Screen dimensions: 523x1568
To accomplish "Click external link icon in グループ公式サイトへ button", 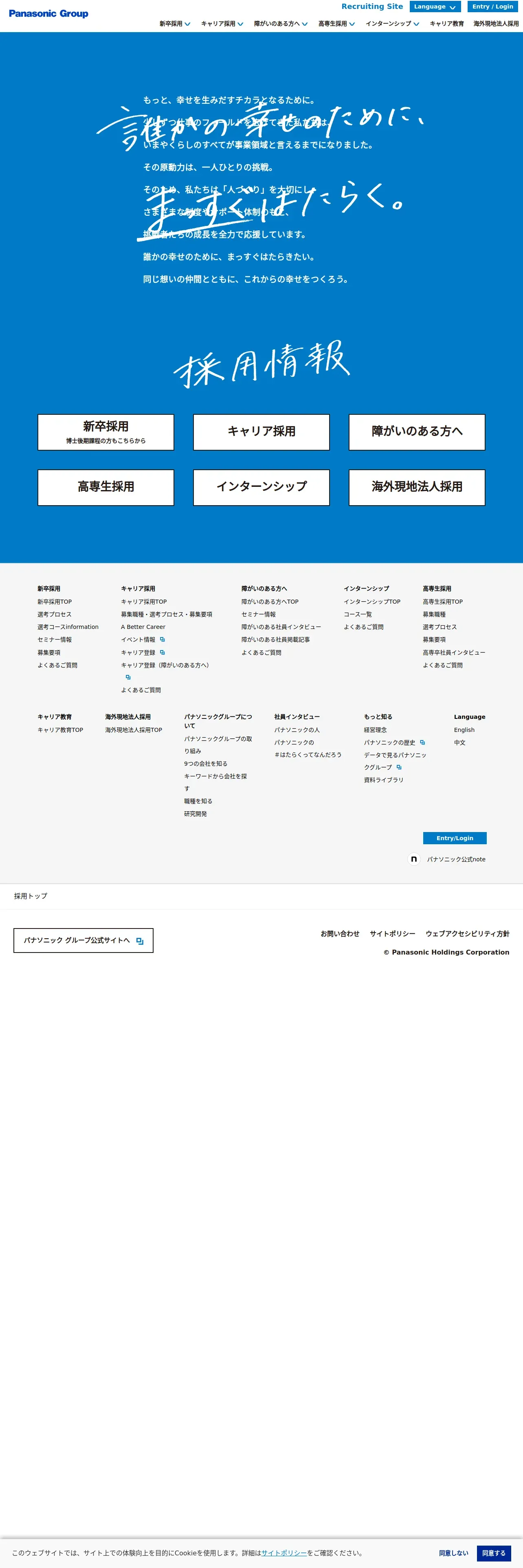I will (140, 940).
